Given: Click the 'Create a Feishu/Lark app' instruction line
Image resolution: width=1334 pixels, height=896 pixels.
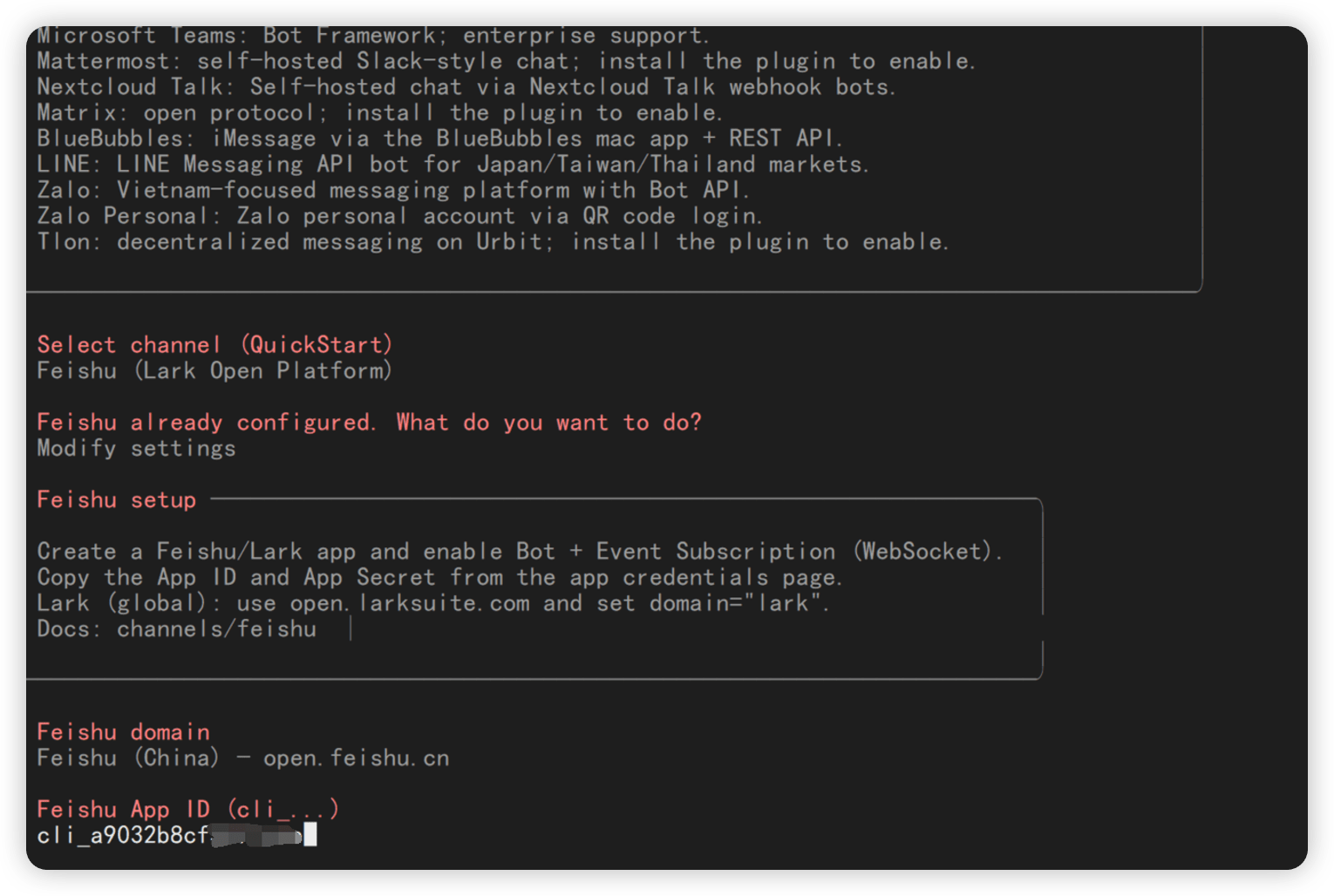Looking at the screenshot, I should pos(520,551).
